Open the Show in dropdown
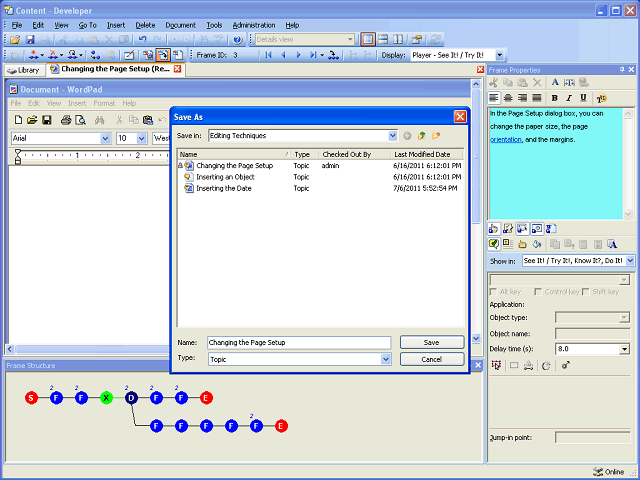 pyautogui.click(x=630, y=260)
